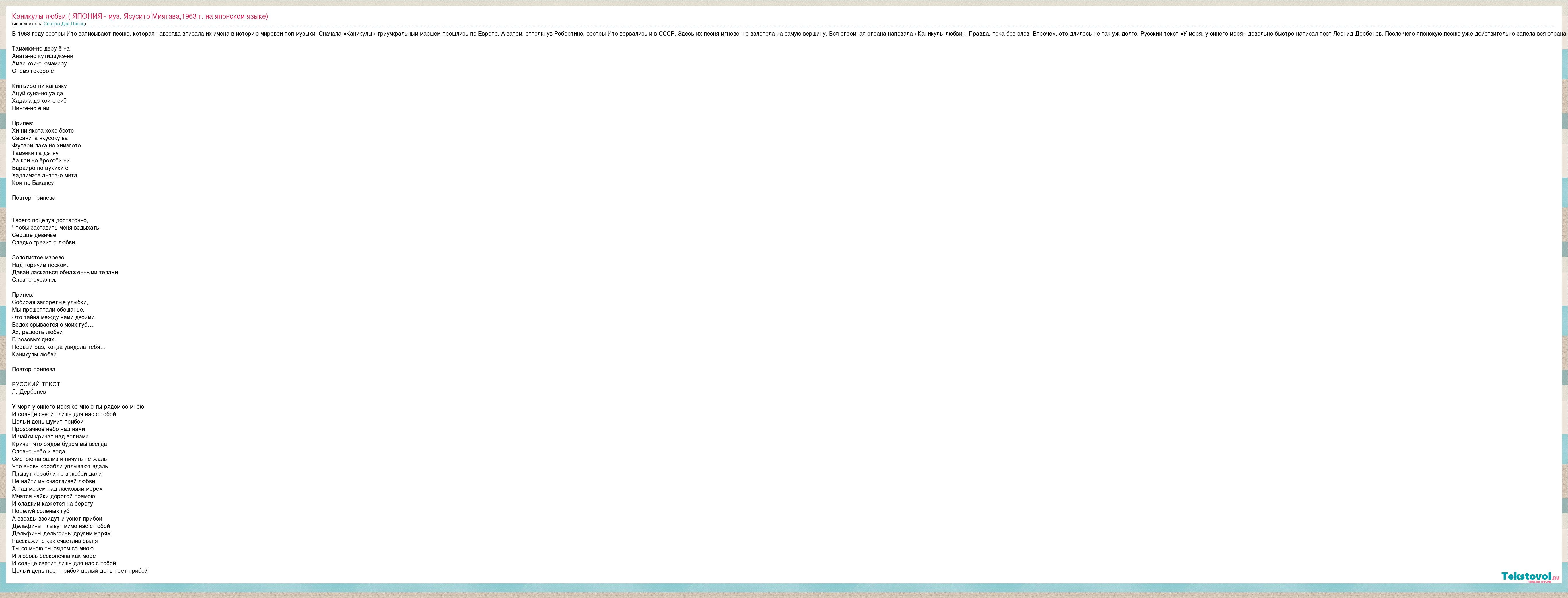Click the line Кои-но Бакансу
This screenshot has height=598, width=1568.
(33, 183)
